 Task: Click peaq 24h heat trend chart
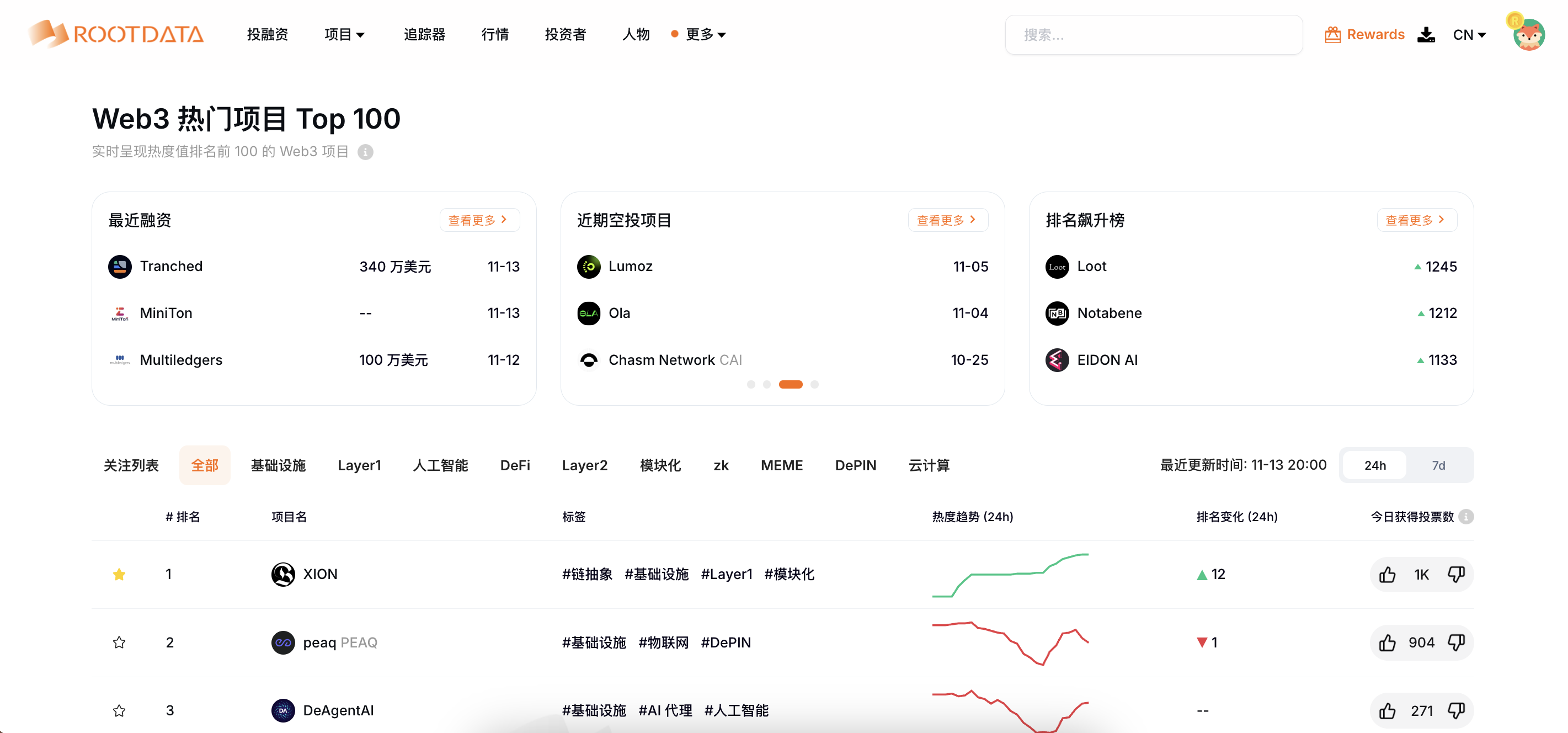[x=1010, y=643]
